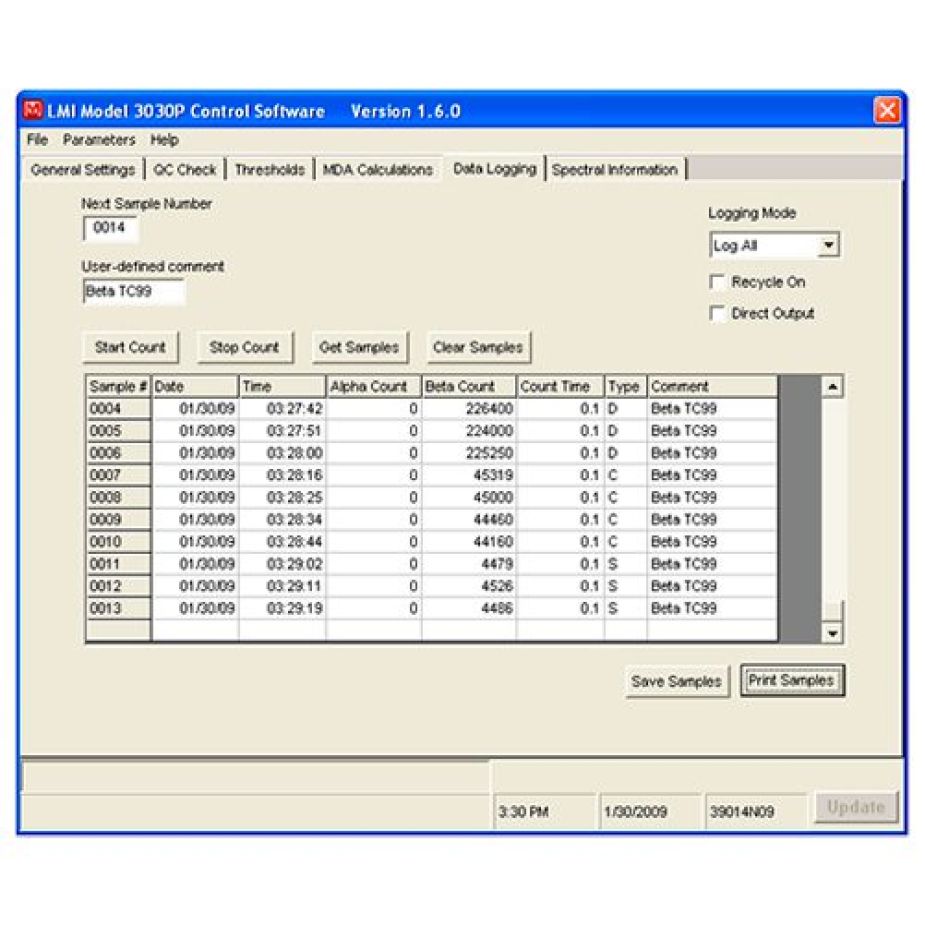Switch to the General Settings tab
This screenshot has height=925, width=925.
click(83, 170)
